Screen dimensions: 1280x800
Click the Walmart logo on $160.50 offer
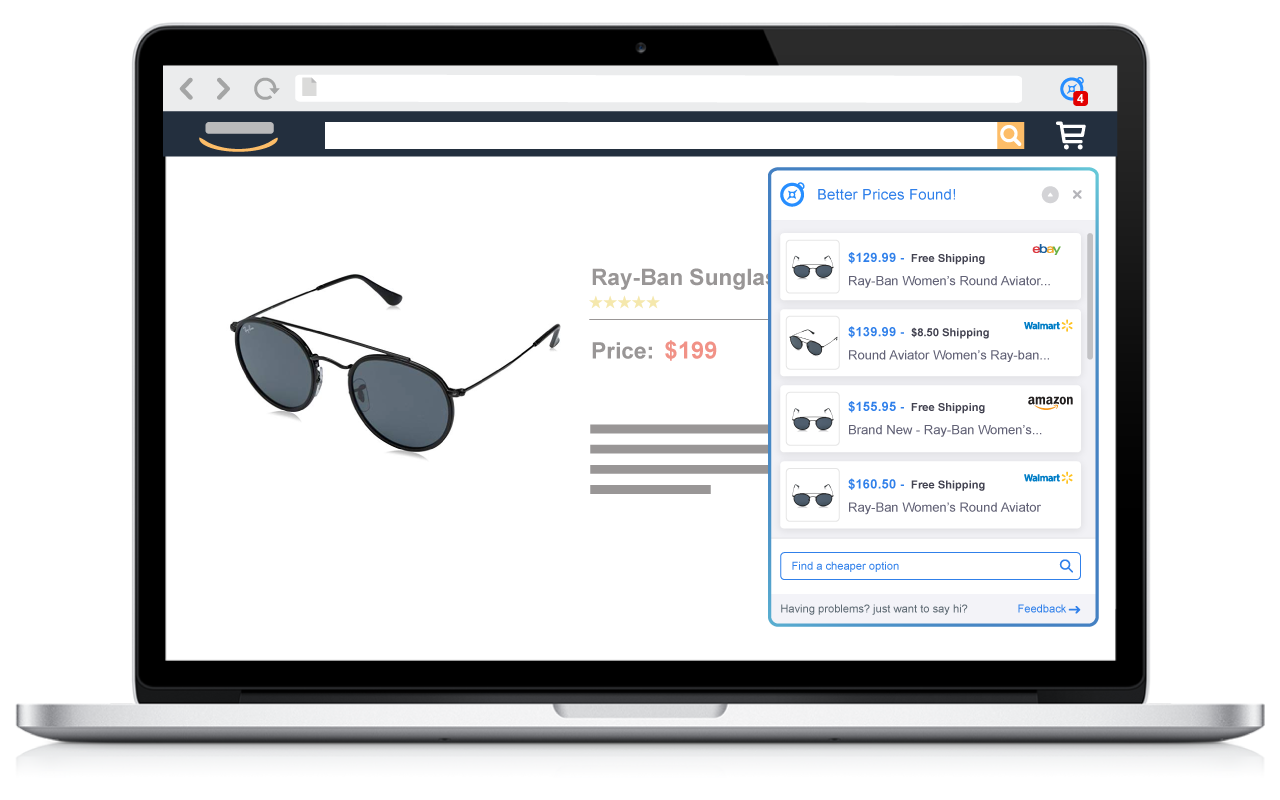pos(1048,478)
